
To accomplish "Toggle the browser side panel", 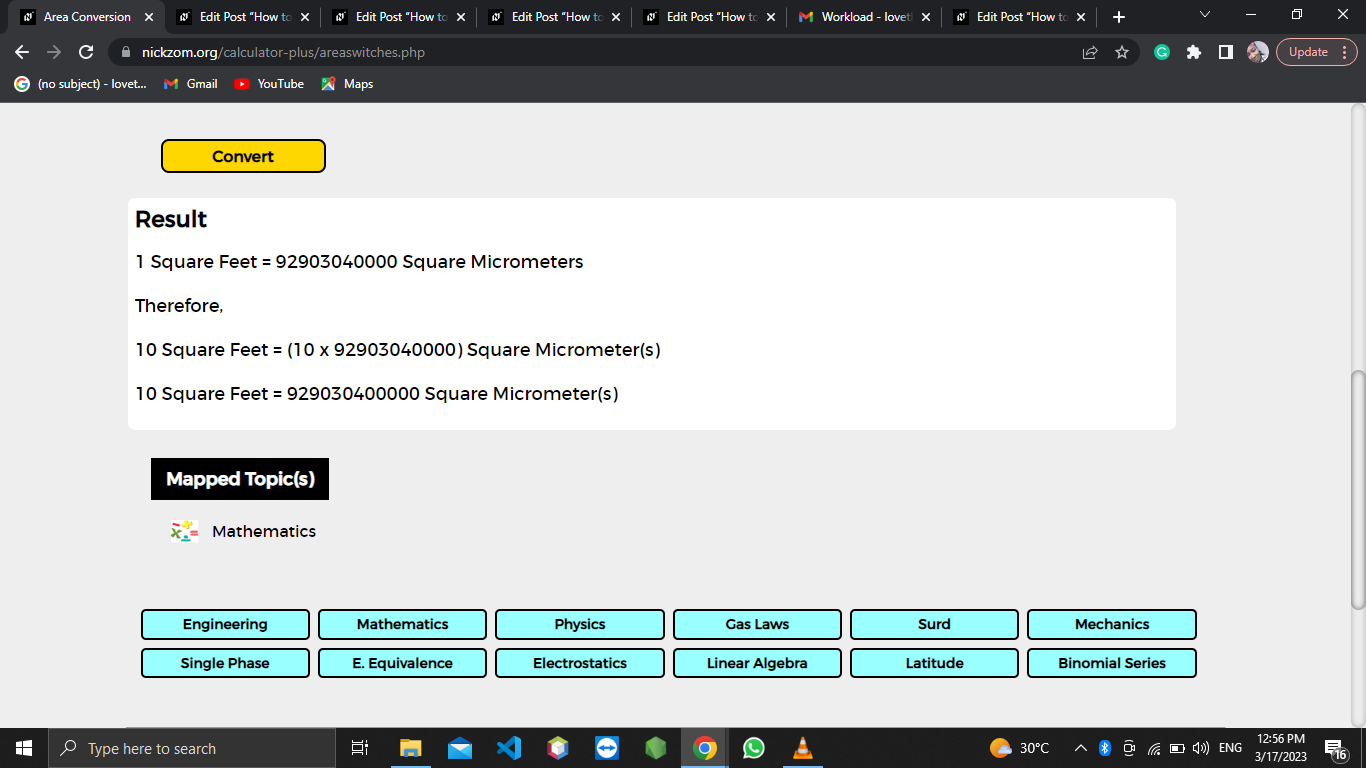I will (1226, 52).
